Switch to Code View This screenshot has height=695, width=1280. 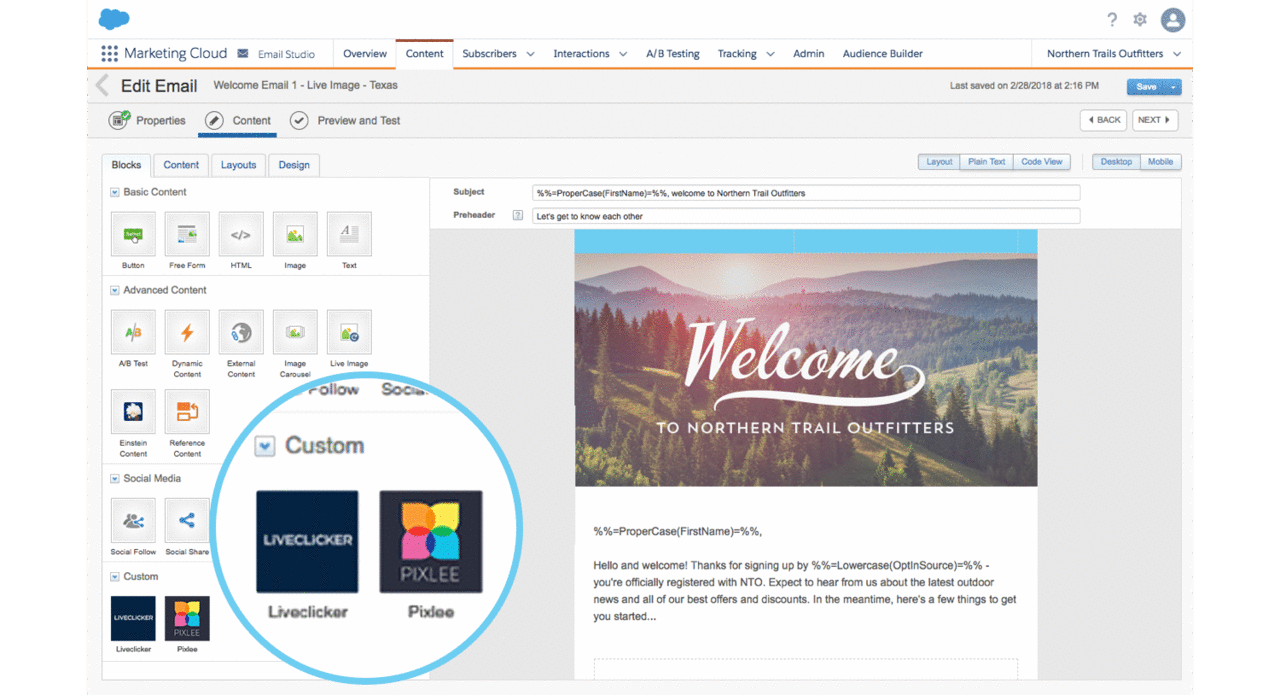(x=1041, y=162)
